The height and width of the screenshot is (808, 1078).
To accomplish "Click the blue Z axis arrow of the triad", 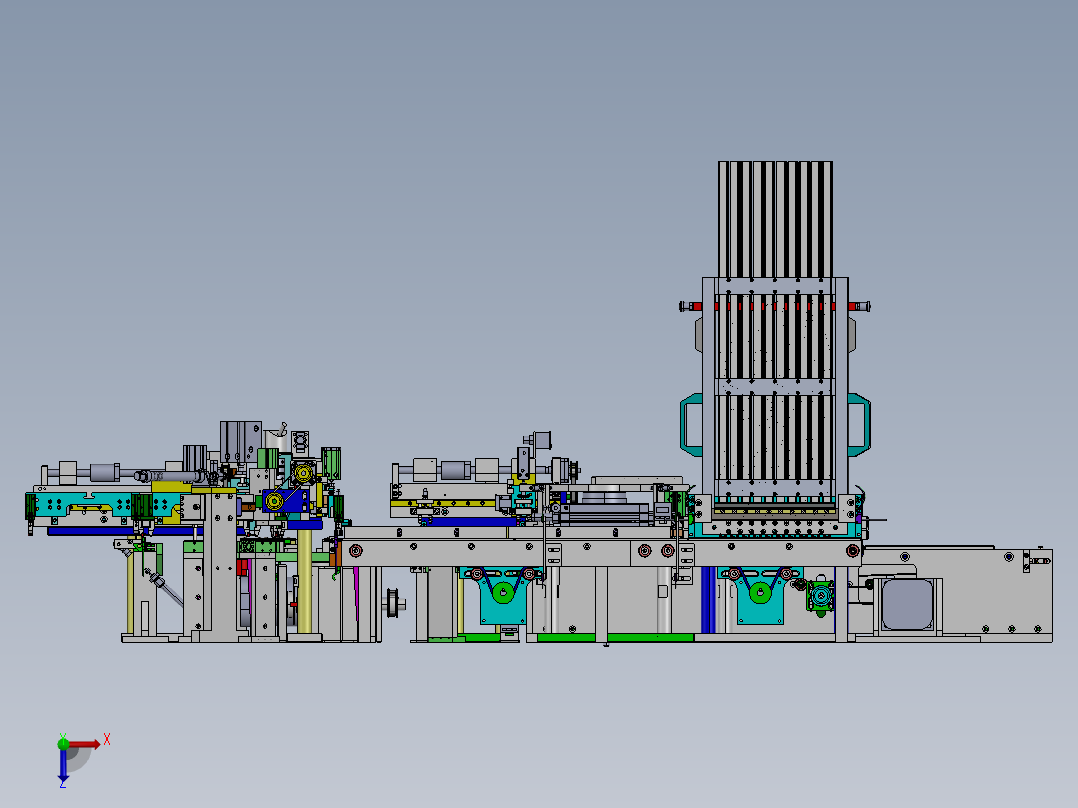I will coord(63,764).
